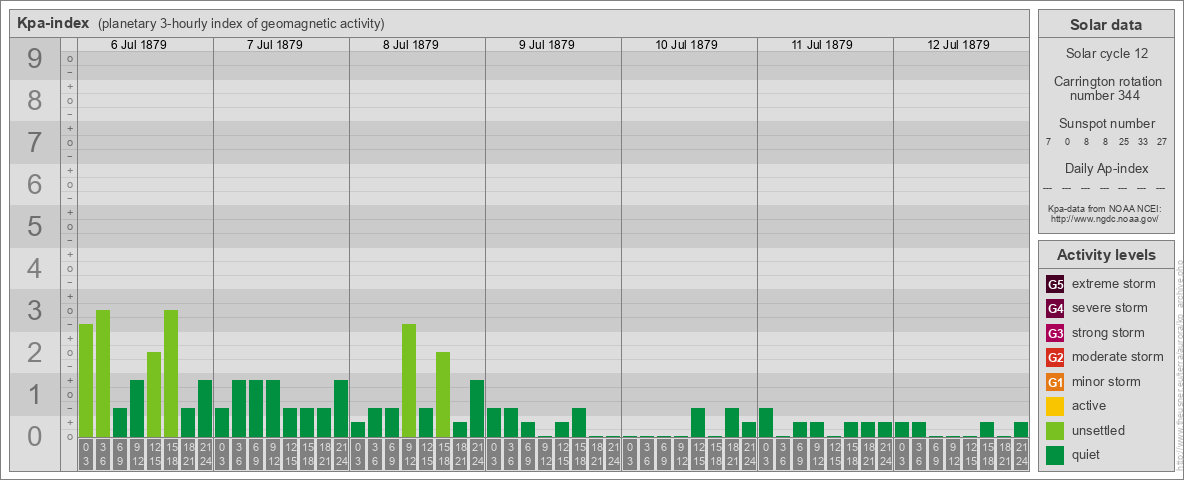The height and width of the screenshot is (480, 1184).
Task: Open the ngdc.noaa.gov data source link
Action: click(1103, 218)
